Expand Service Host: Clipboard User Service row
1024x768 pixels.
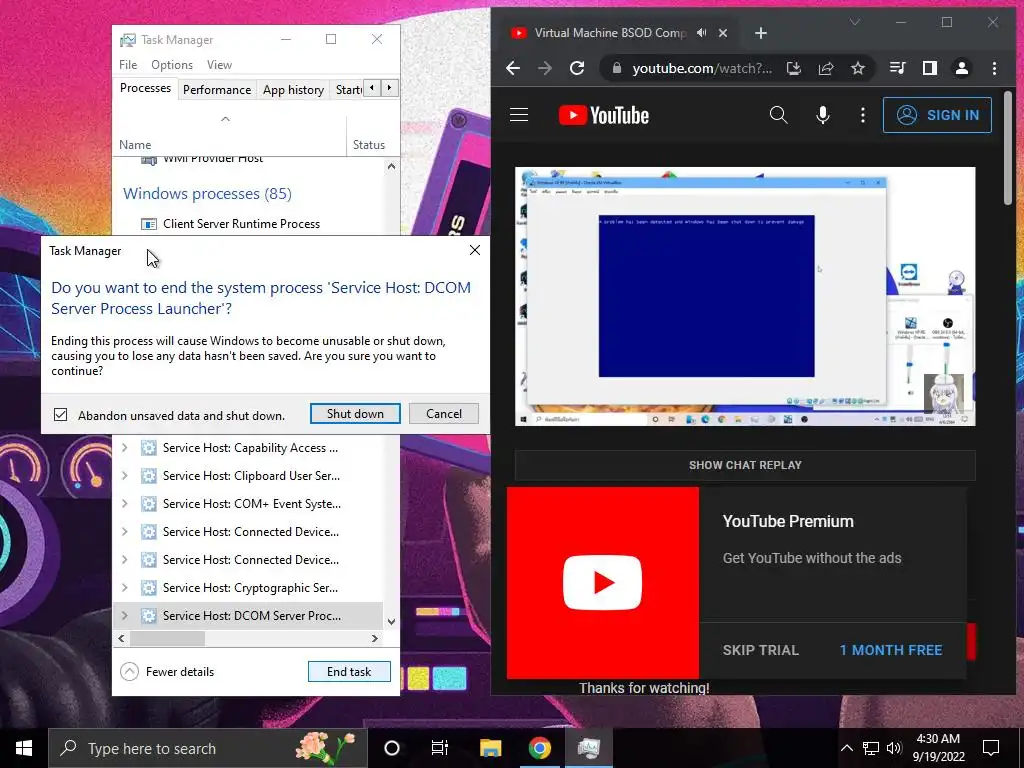tap(125, 476)
